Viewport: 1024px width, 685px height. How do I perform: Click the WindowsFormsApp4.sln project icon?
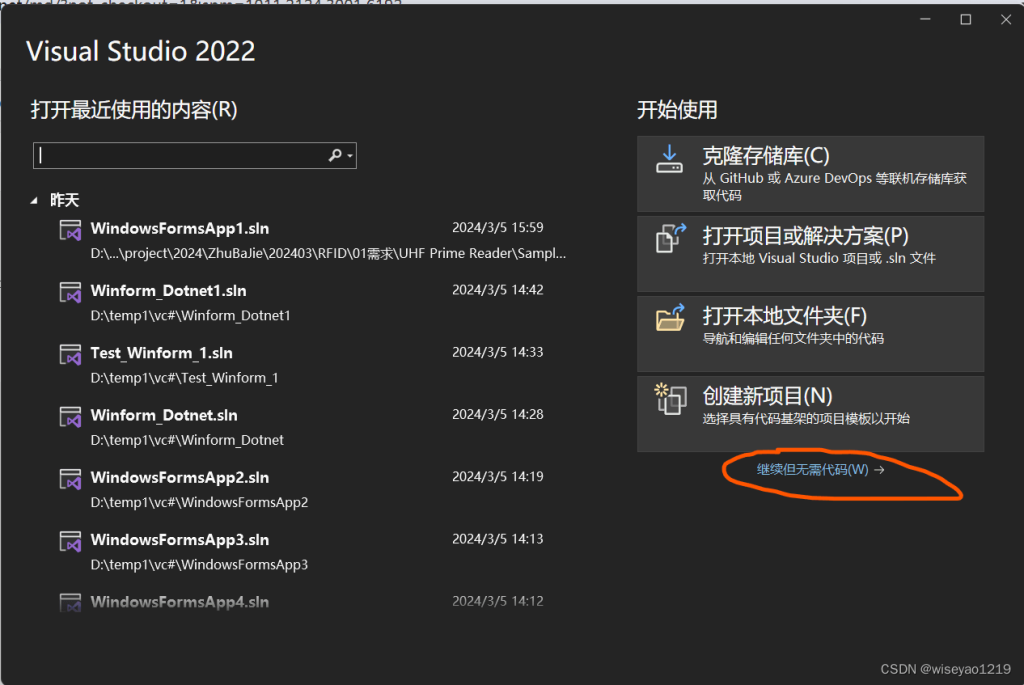(70, 601)
